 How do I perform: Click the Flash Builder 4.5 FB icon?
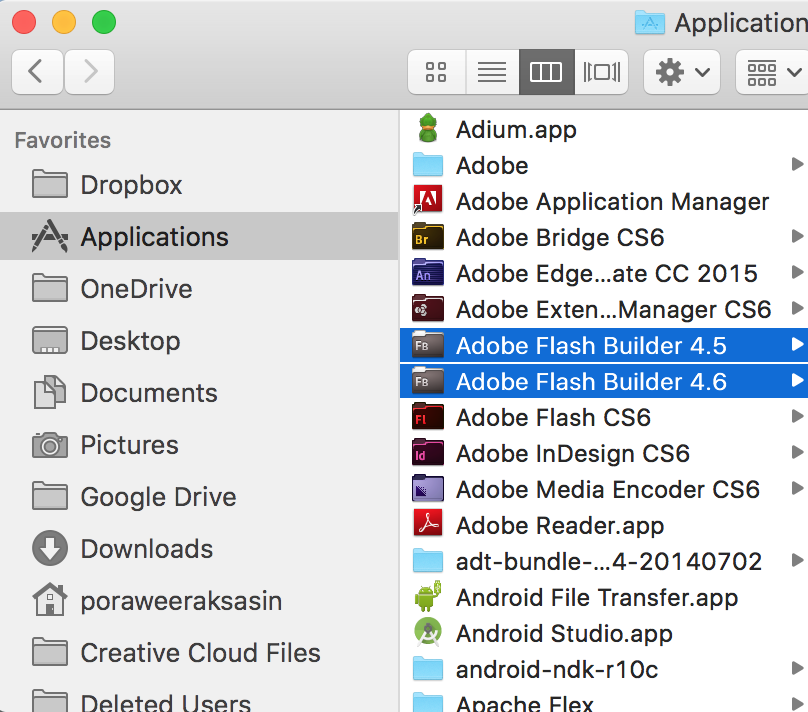coord(428,345)
